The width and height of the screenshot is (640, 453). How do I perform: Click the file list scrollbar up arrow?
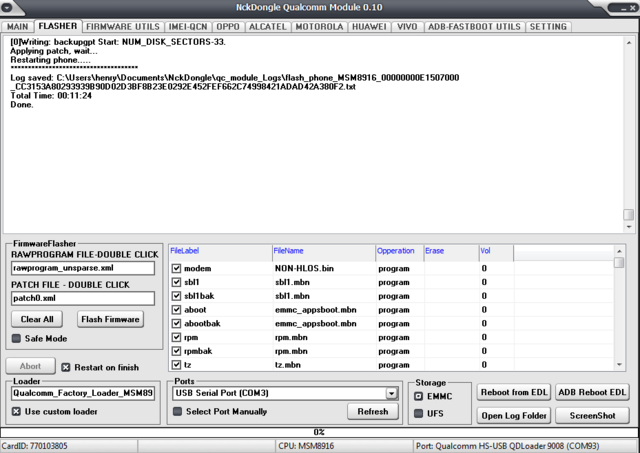(x=619, y=251)
